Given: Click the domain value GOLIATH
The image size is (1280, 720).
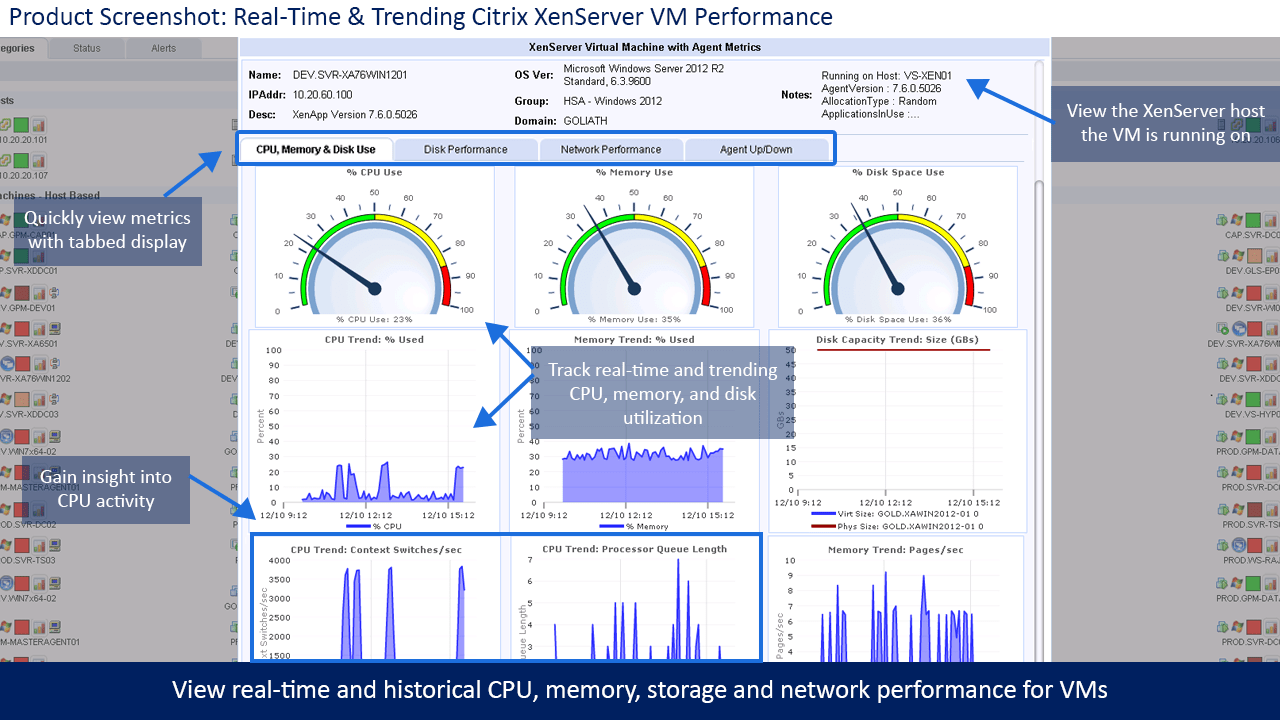Looking at the screenshot, I should pyautogui.click(x=586, y=121).
